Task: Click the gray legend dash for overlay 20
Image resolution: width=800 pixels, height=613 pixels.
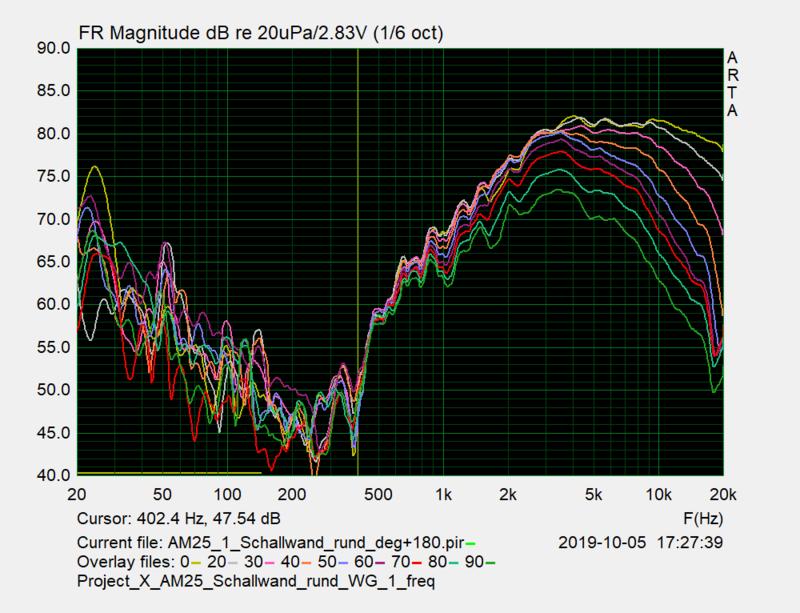Action: 233,563
